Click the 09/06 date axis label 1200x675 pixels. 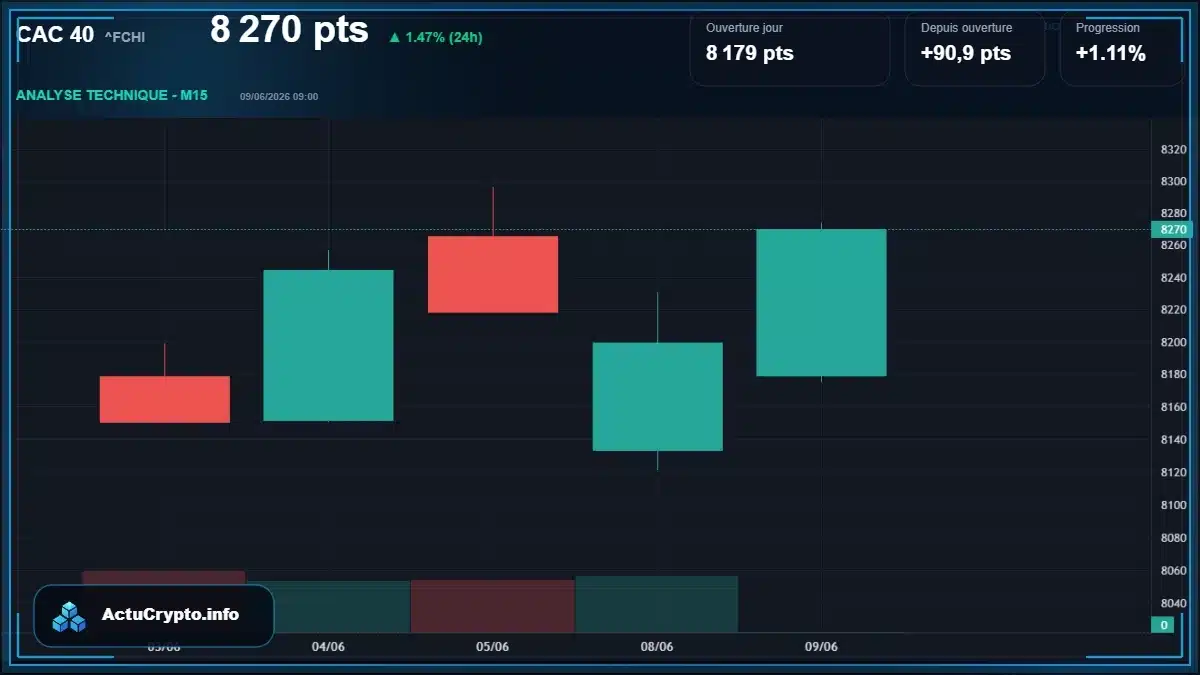[821, 647]
